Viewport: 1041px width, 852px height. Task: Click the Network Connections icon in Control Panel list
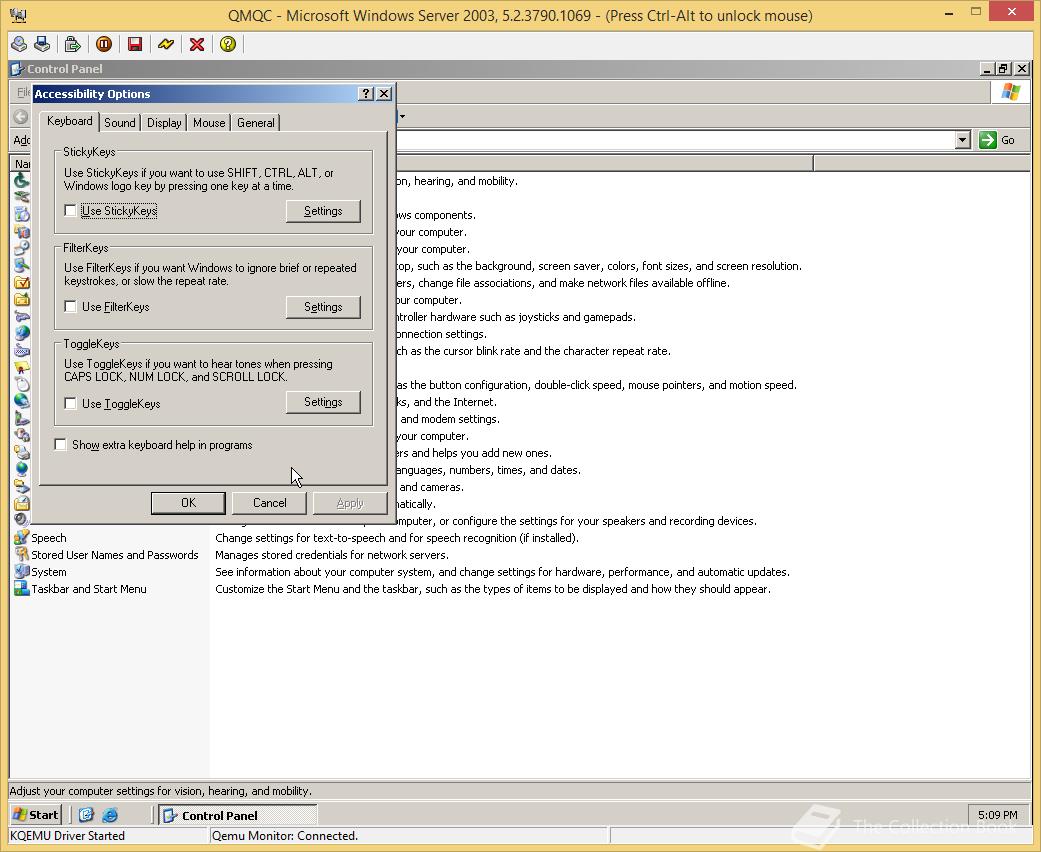click(x=22, y=402)
